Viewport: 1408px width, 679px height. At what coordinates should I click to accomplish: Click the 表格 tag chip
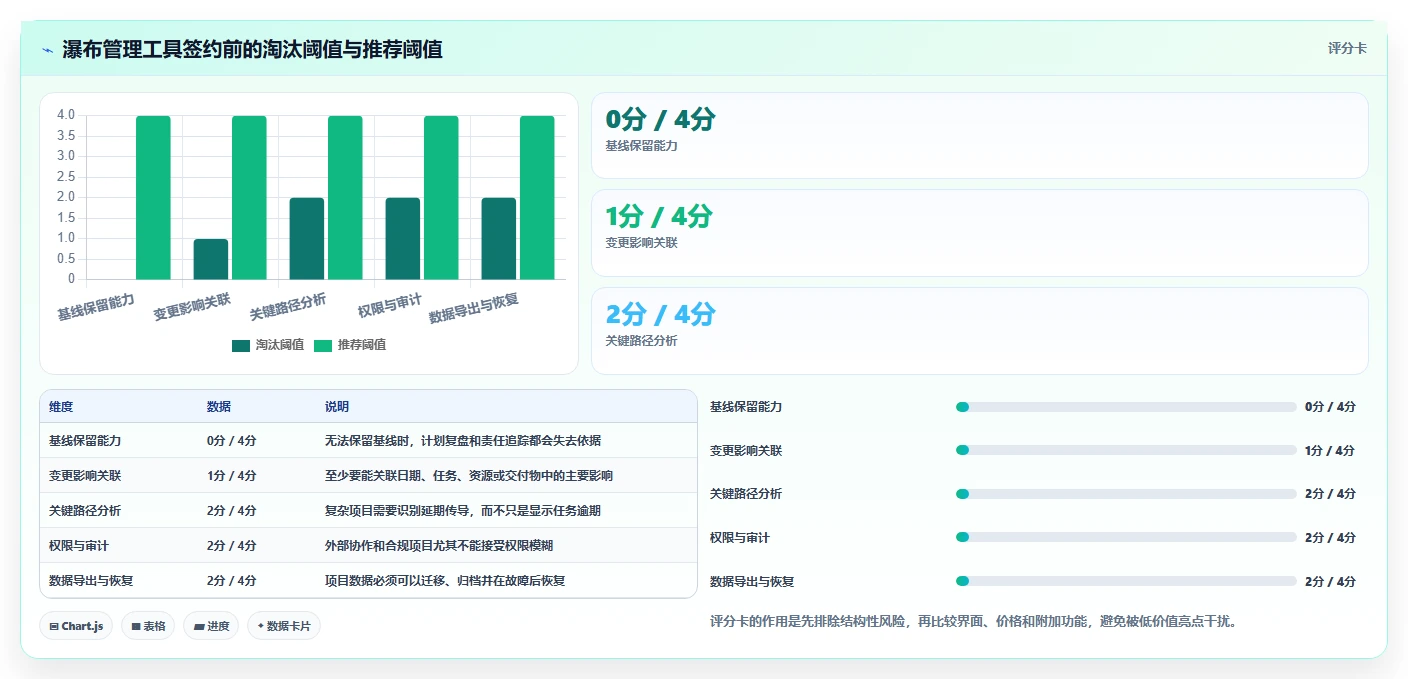(x=148, y=626)
